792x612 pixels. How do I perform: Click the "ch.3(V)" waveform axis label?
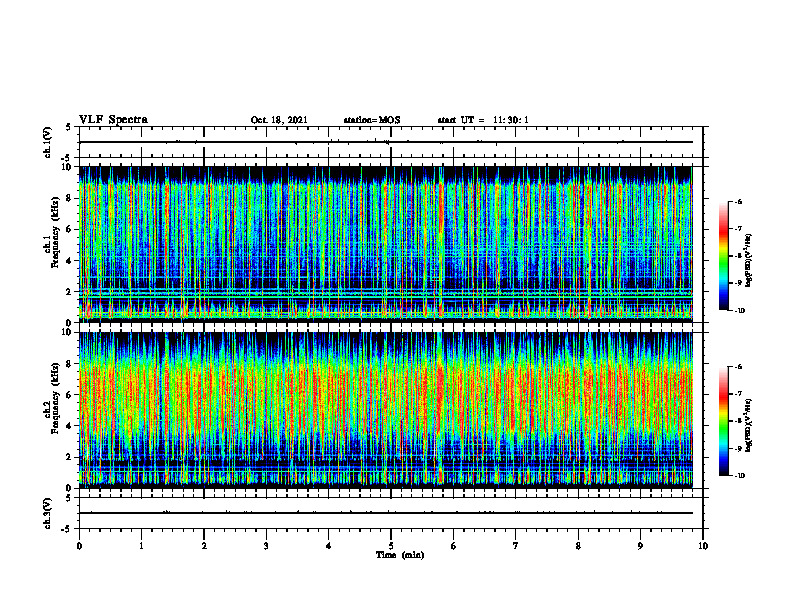47,513
